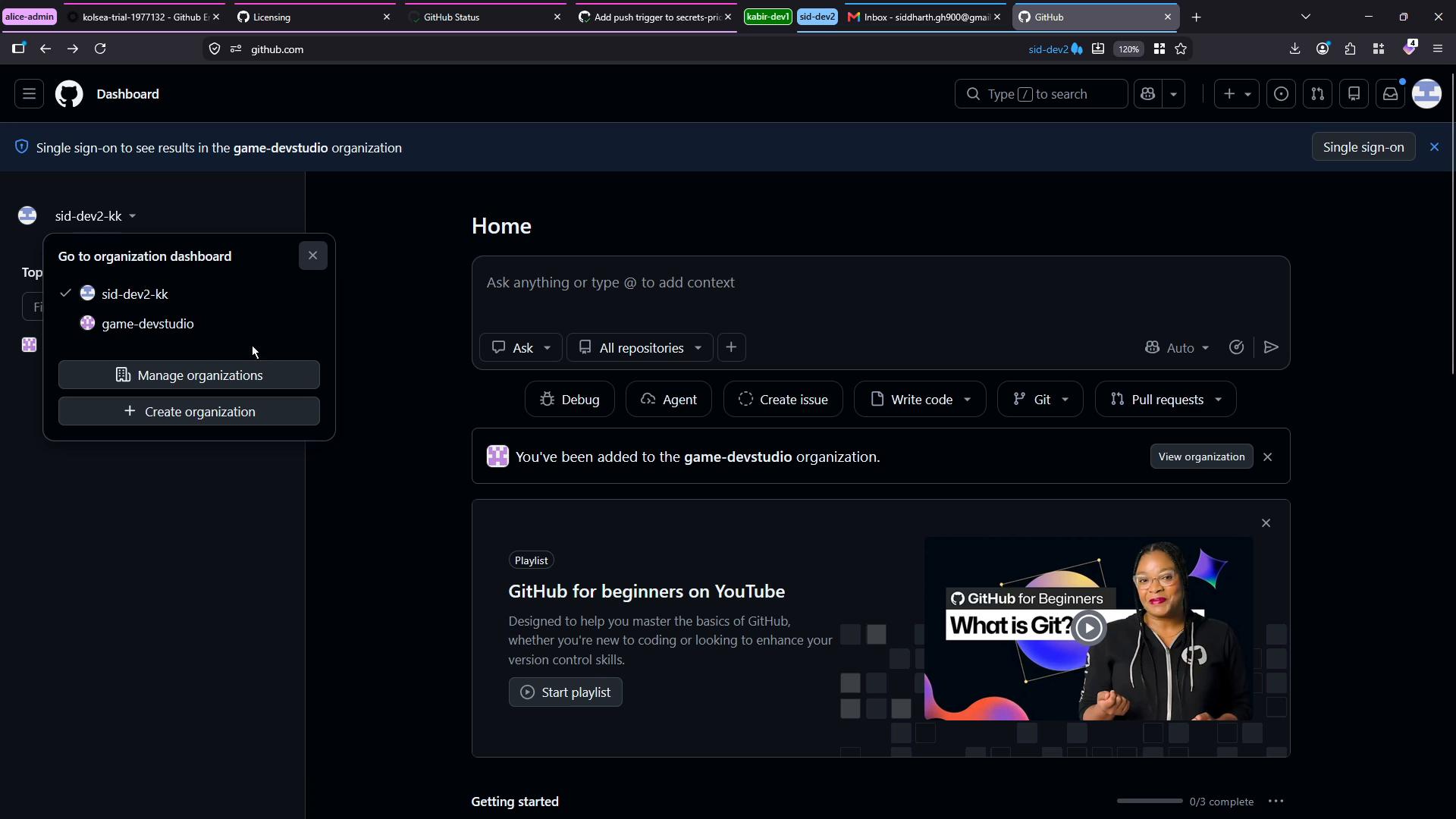
Task: Open the notifications inbox icon
Action: point(1390,94)
